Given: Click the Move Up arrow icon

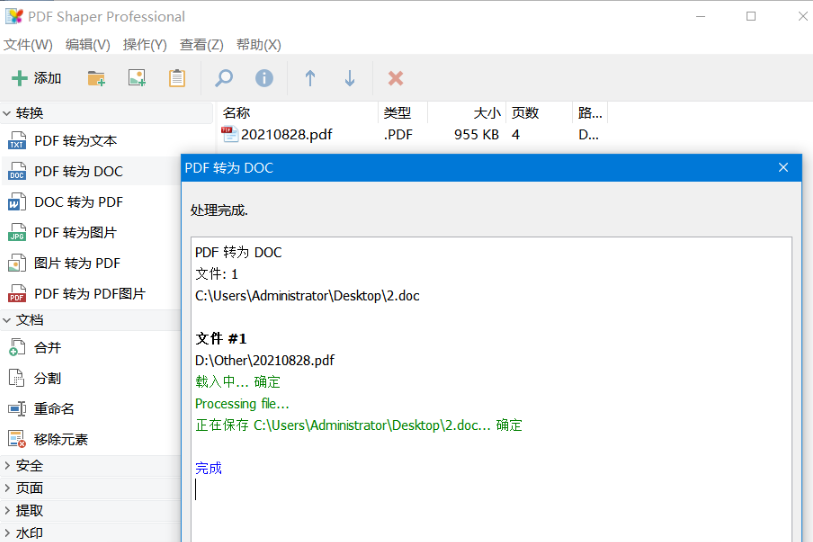Looking at the screenshot, I should click(x=310, y=78).
